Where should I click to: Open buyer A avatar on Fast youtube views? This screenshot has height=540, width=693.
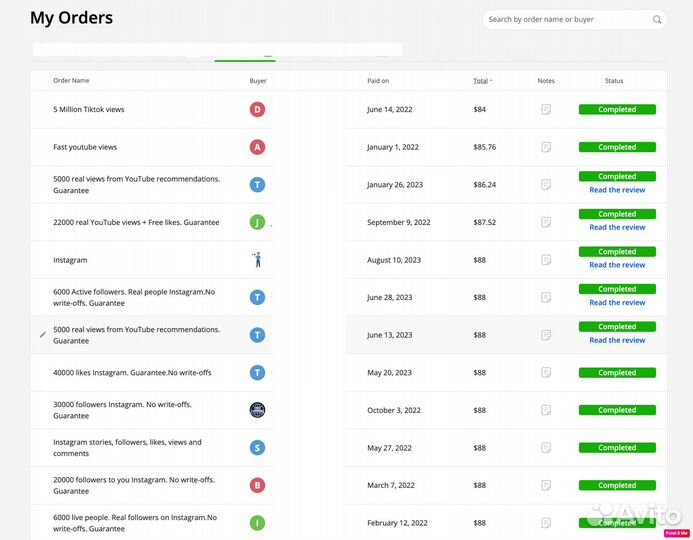pyautogui.click(x=257, y=147)
